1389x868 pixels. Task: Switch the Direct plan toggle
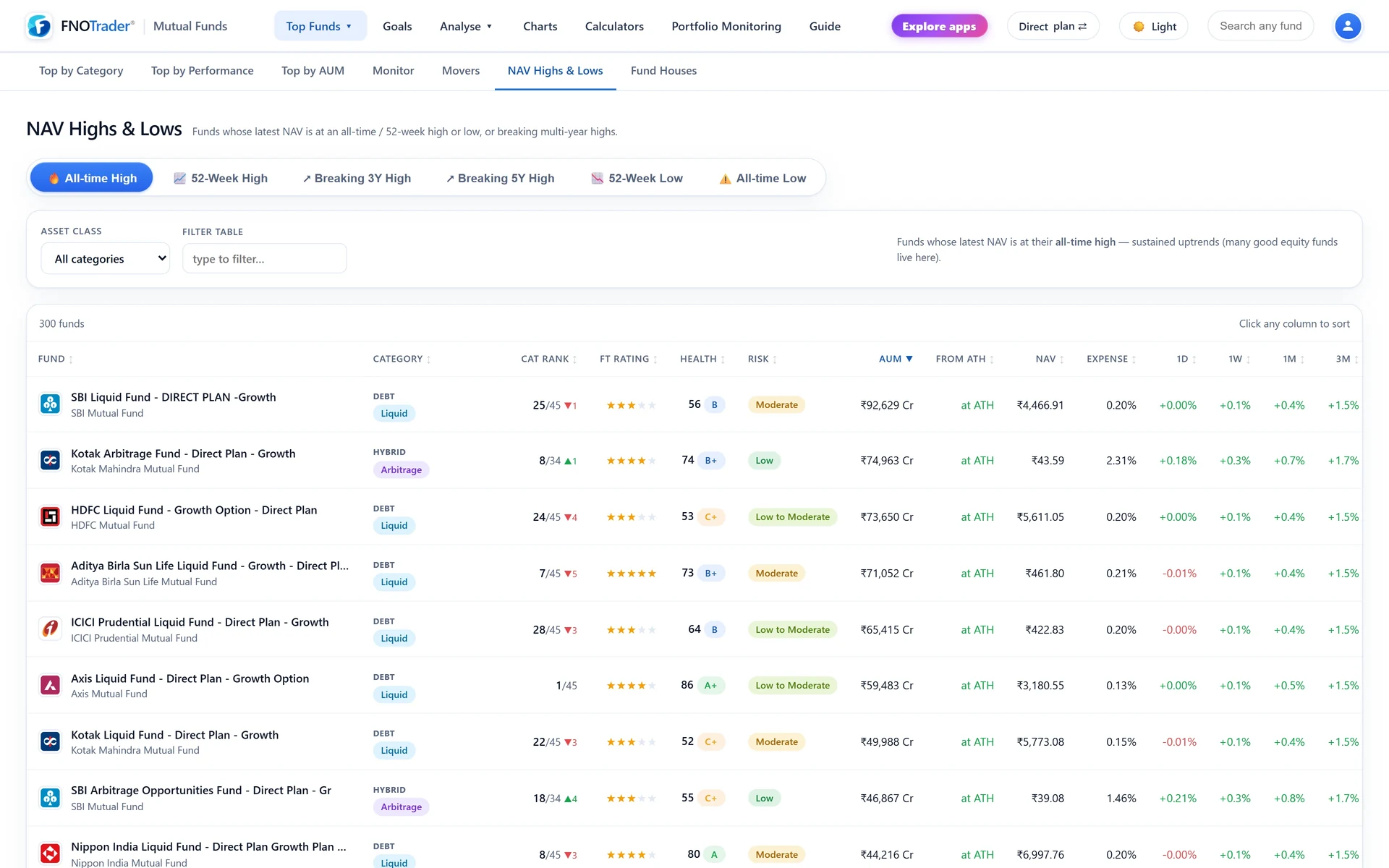1053,26
